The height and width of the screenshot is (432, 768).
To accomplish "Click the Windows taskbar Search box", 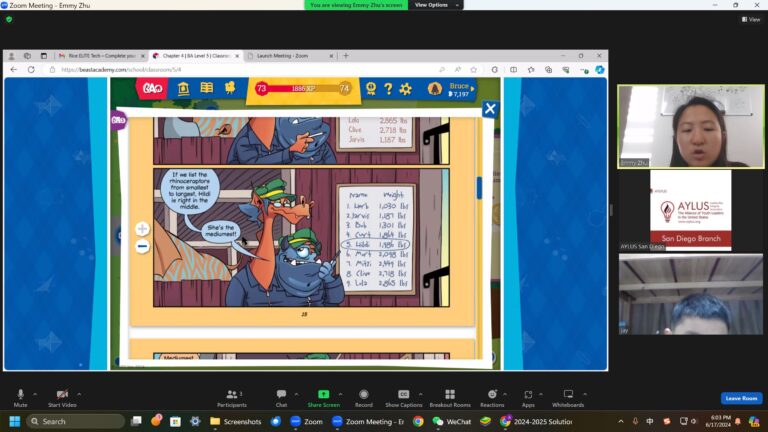I will pos(76,421).
